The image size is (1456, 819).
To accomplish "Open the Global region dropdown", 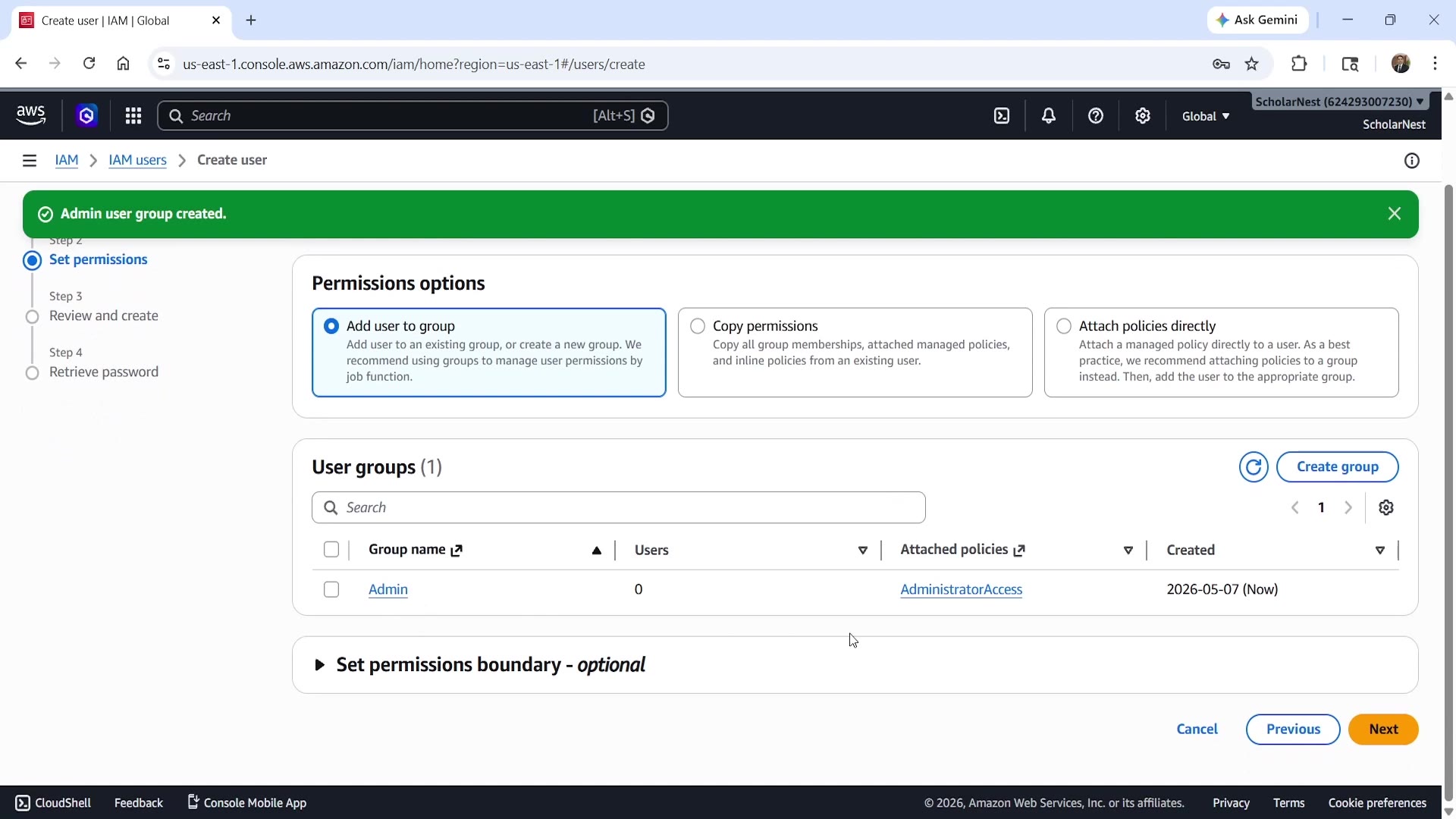I will point(1206,116).
